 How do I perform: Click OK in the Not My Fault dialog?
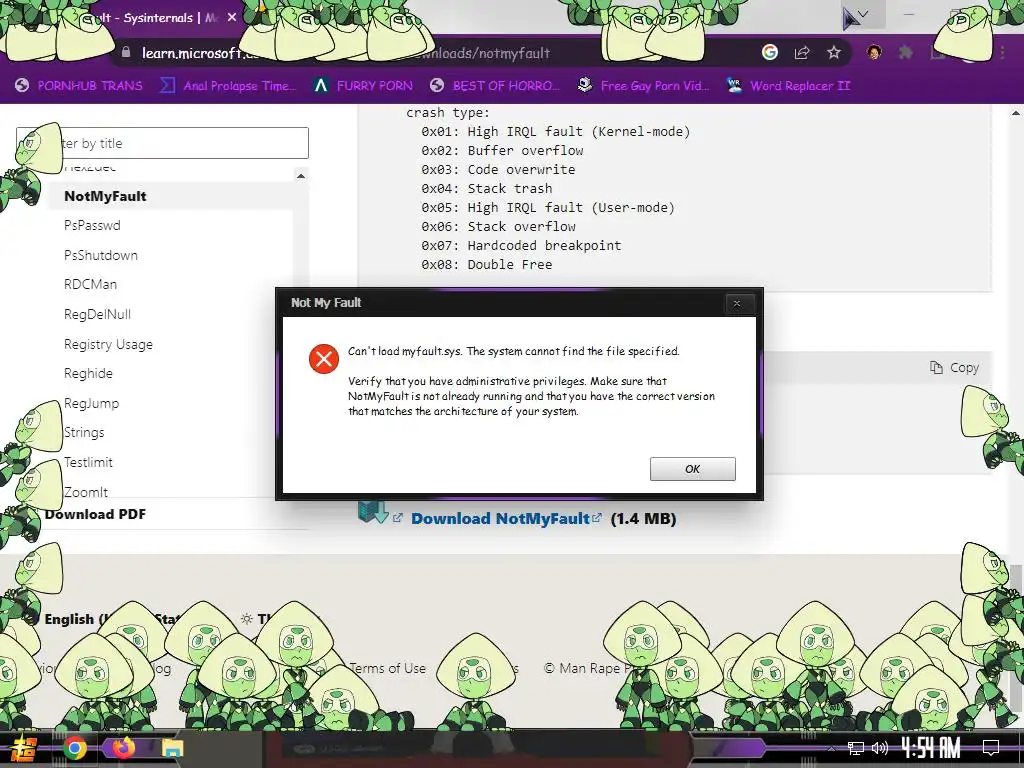pos(692,469)
